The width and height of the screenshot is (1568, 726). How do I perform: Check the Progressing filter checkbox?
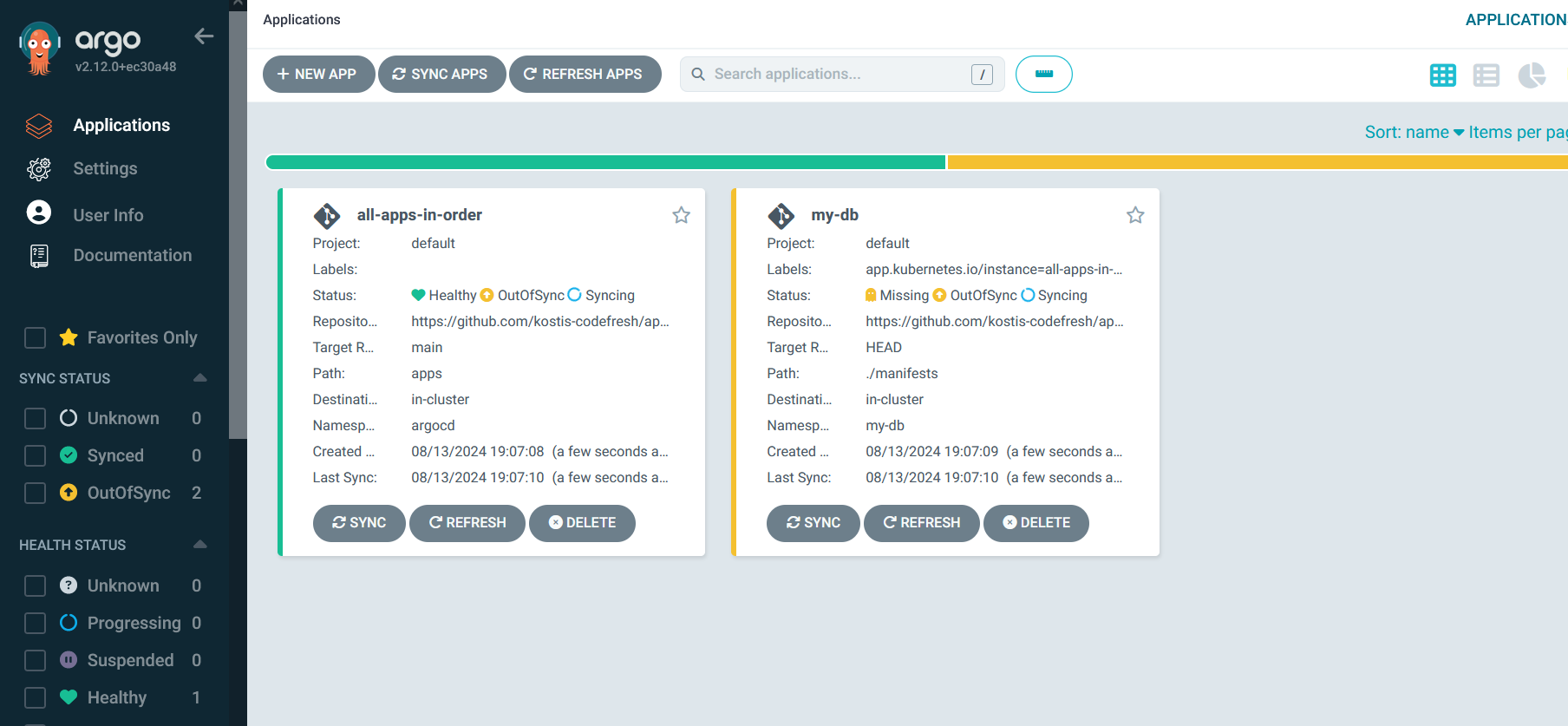(36, 623)
